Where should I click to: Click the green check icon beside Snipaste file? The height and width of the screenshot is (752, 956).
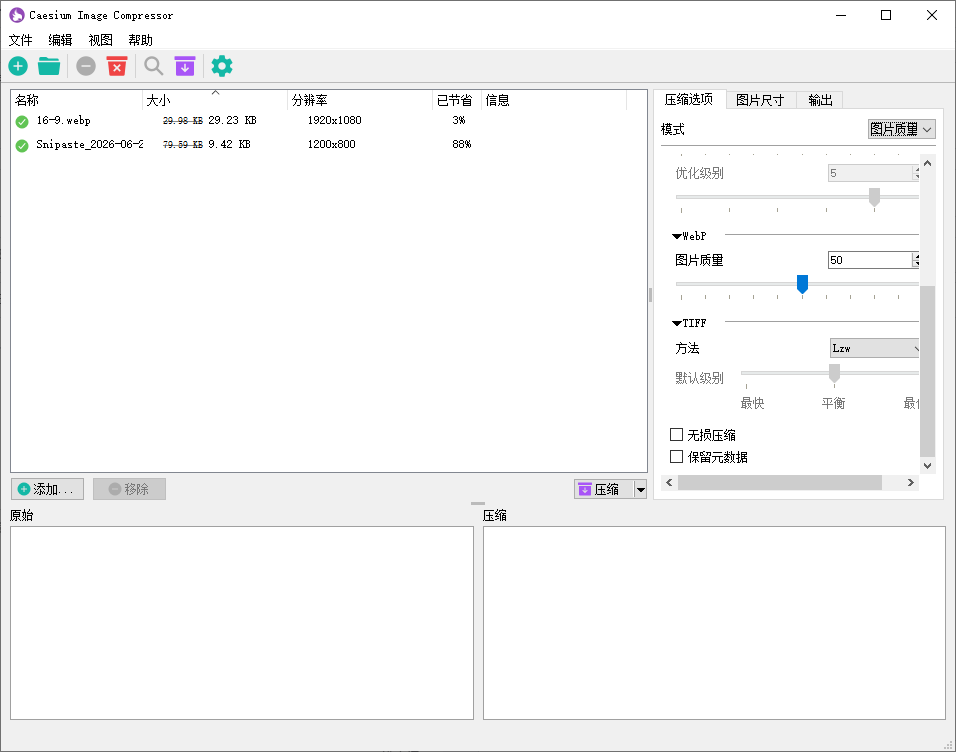22,145
